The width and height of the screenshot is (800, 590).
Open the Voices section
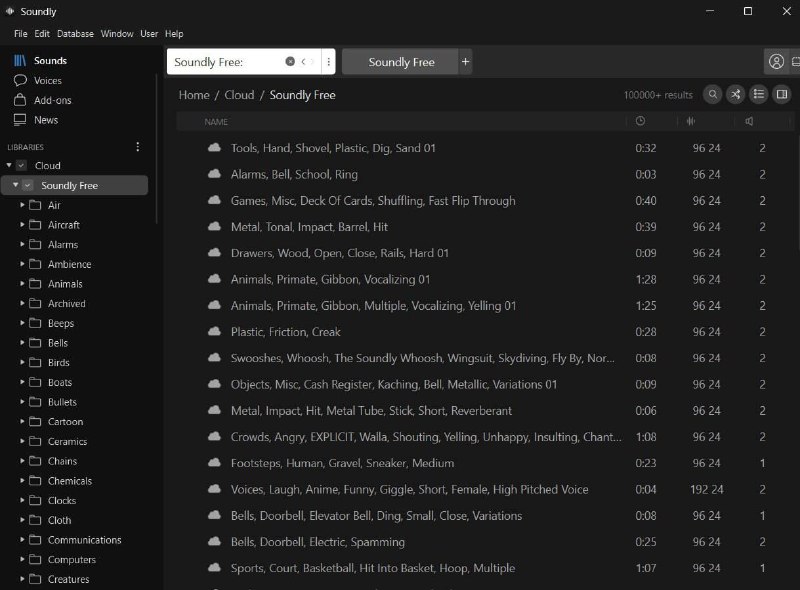click(38, 81)
